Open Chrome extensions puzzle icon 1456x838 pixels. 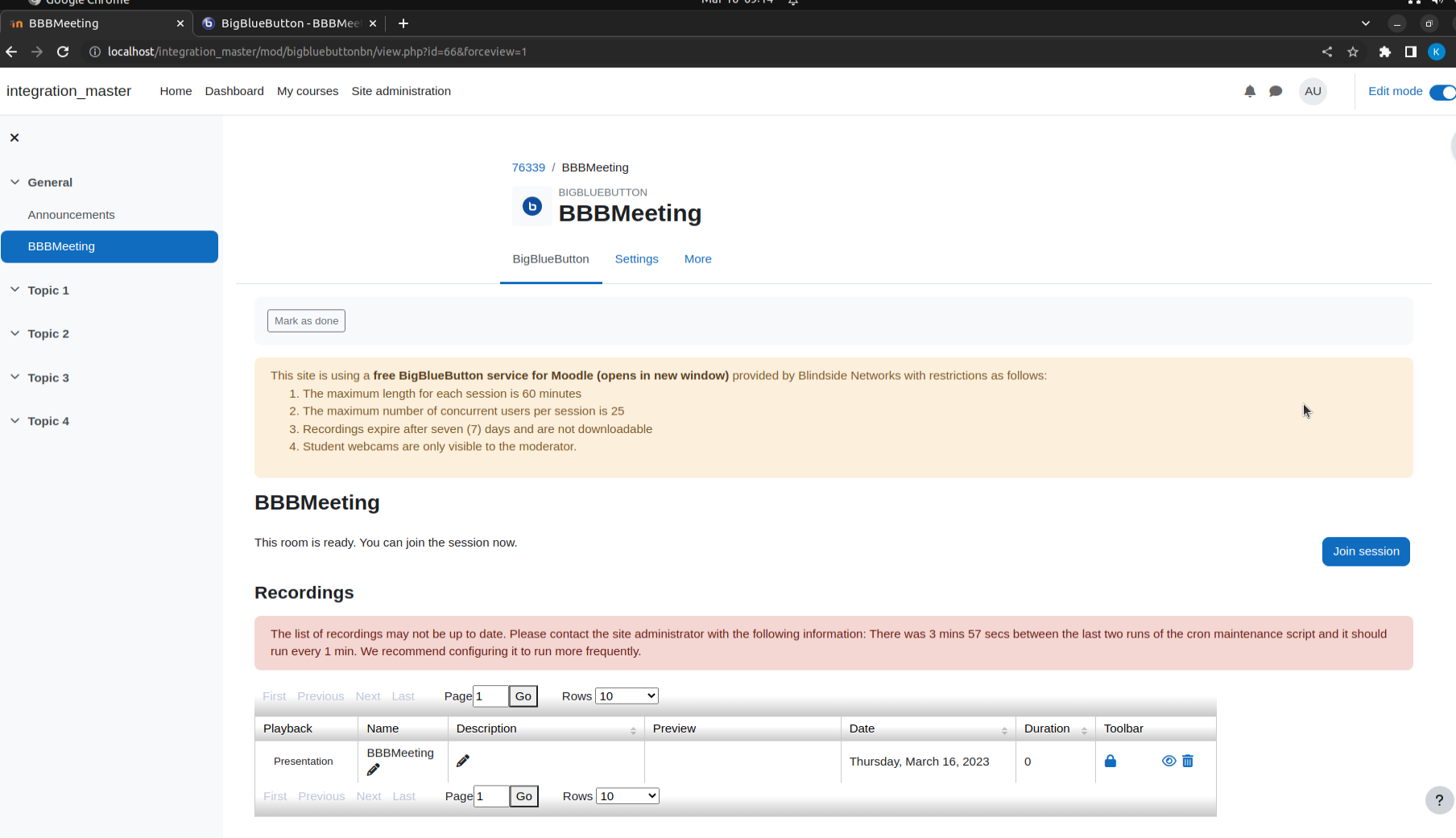point(1385,52)
